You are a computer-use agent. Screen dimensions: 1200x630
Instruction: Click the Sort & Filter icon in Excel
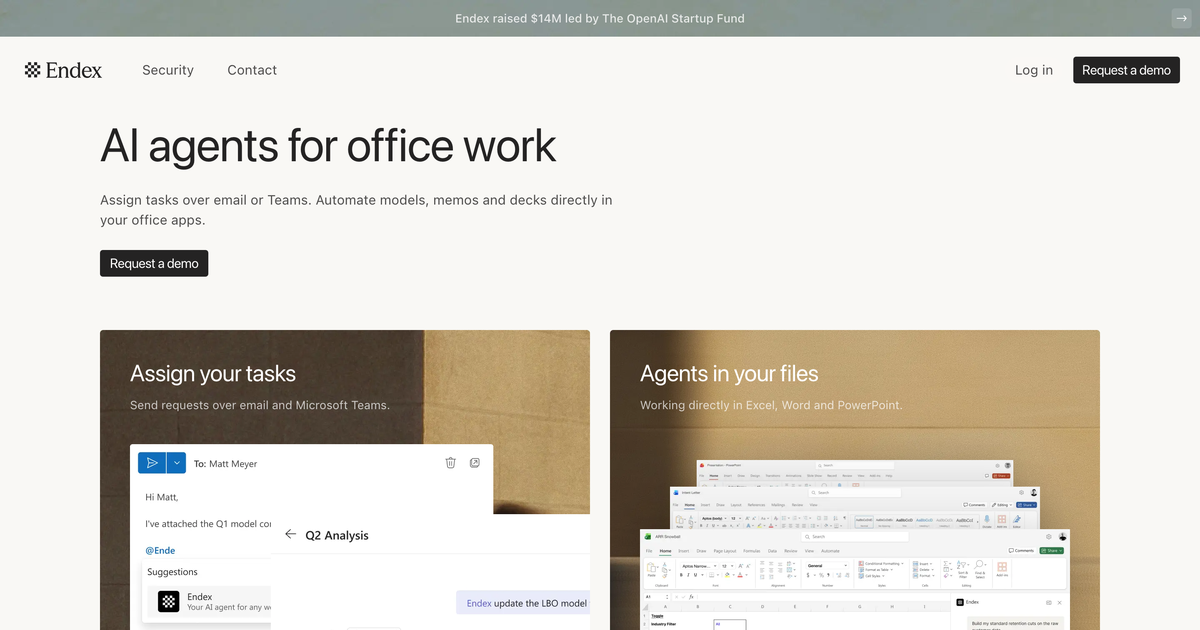tap(963, 567)
